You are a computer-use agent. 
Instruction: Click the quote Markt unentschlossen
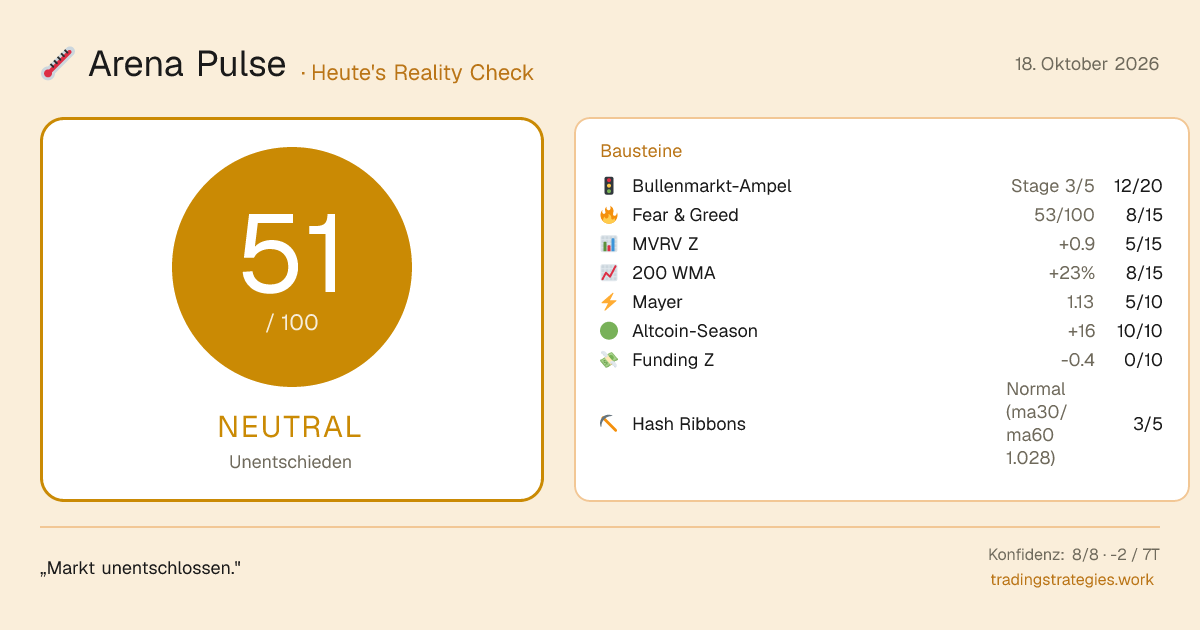140,568
